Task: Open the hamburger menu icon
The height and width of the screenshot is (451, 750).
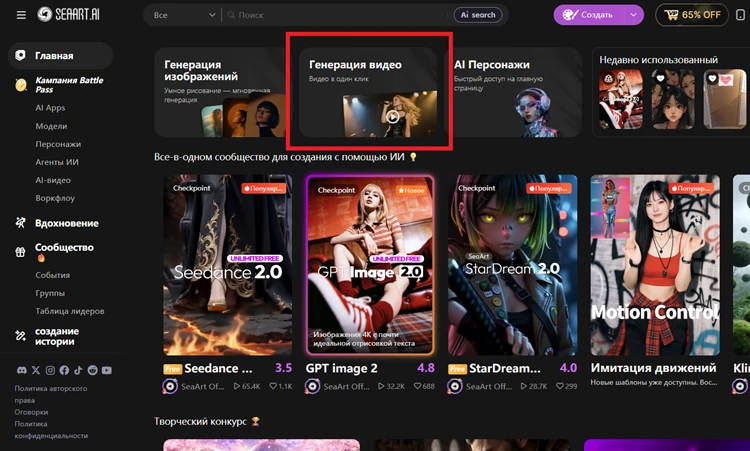Action: coord(21,15)
